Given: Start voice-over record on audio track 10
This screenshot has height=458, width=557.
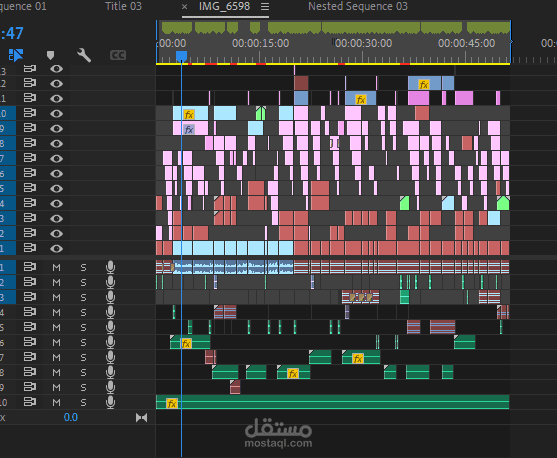Looking at the screenshot, I should tap(110, 402).
